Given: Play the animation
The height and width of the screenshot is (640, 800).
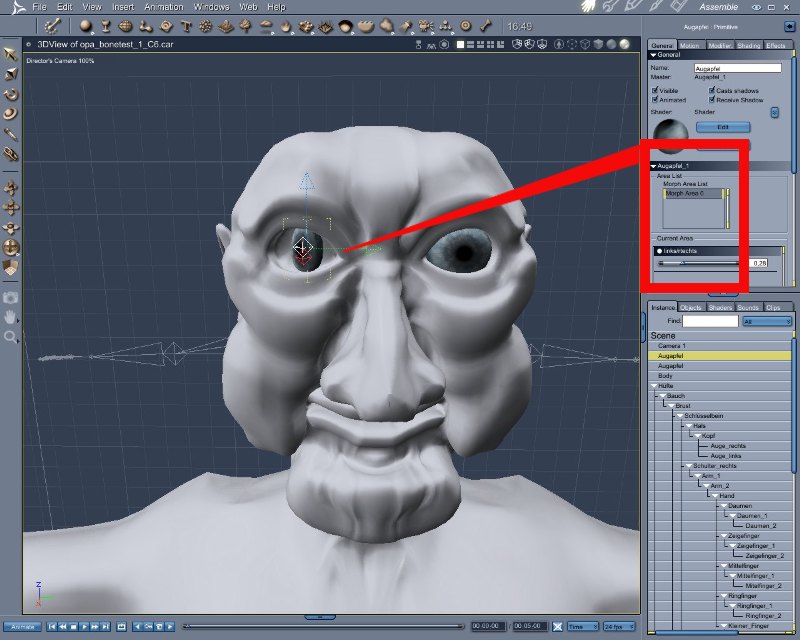Looking at the screenshot, I should point(84,626).
